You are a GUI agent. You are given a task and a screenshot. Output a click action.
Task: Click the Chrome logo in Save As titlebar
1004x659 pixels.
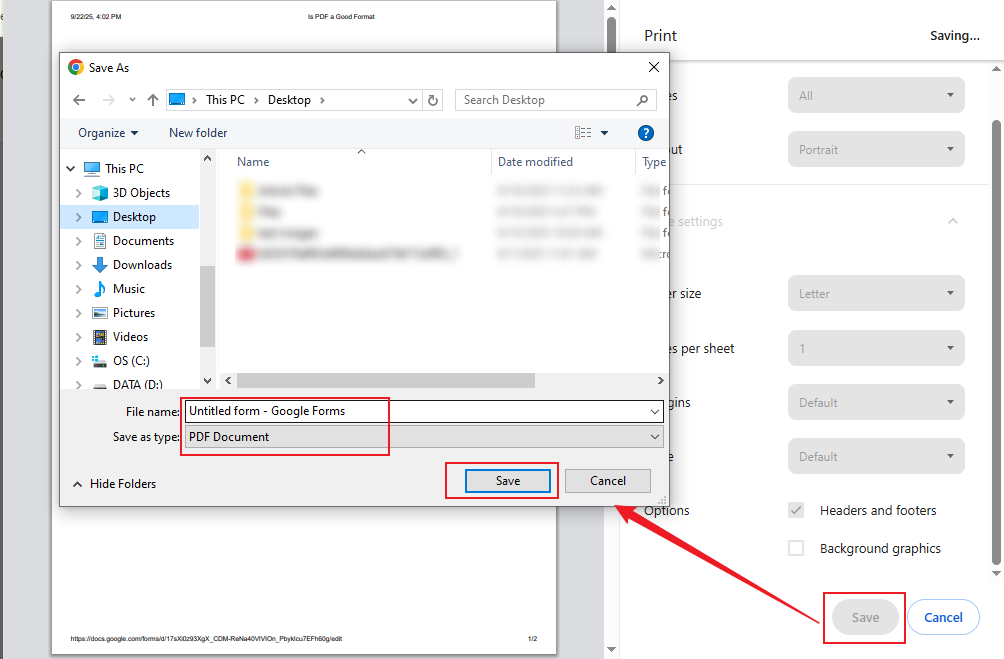pyautogui.click(x=74, y=67)
